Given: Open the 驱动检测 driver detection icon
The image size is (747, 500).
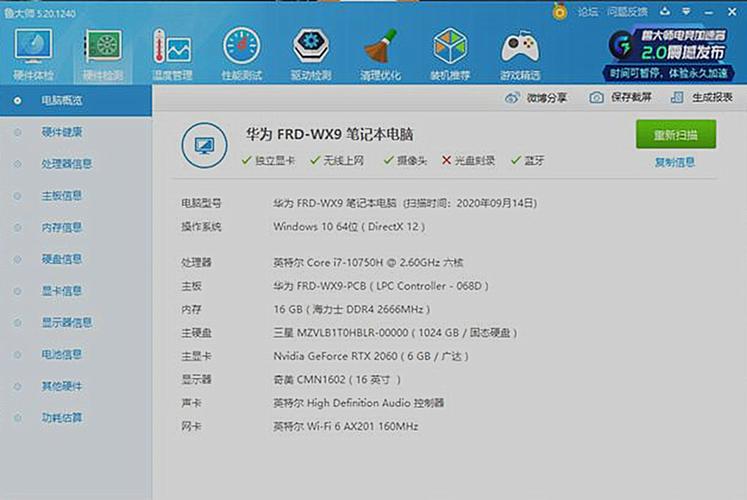Looking at the screenshot, I should (x=311, y=54).
